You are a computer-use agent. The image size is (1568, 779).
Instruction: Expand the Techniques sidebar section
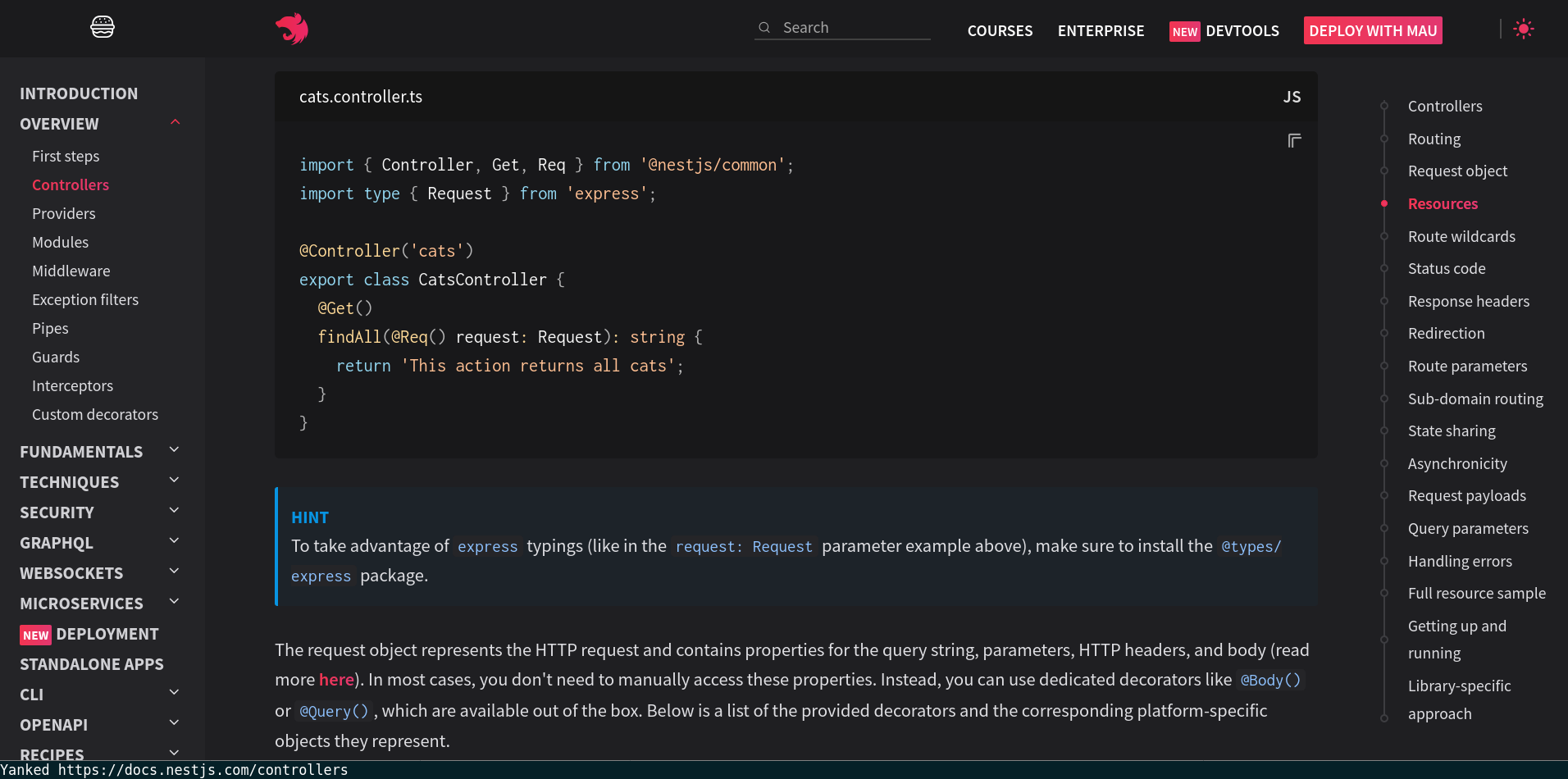[x=174, y=481]
